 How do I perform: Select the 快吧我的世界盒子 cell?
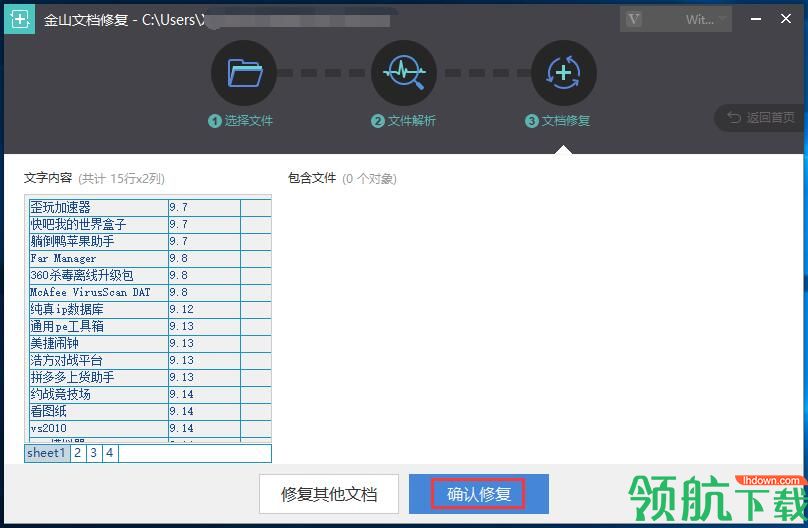[98, 225]
